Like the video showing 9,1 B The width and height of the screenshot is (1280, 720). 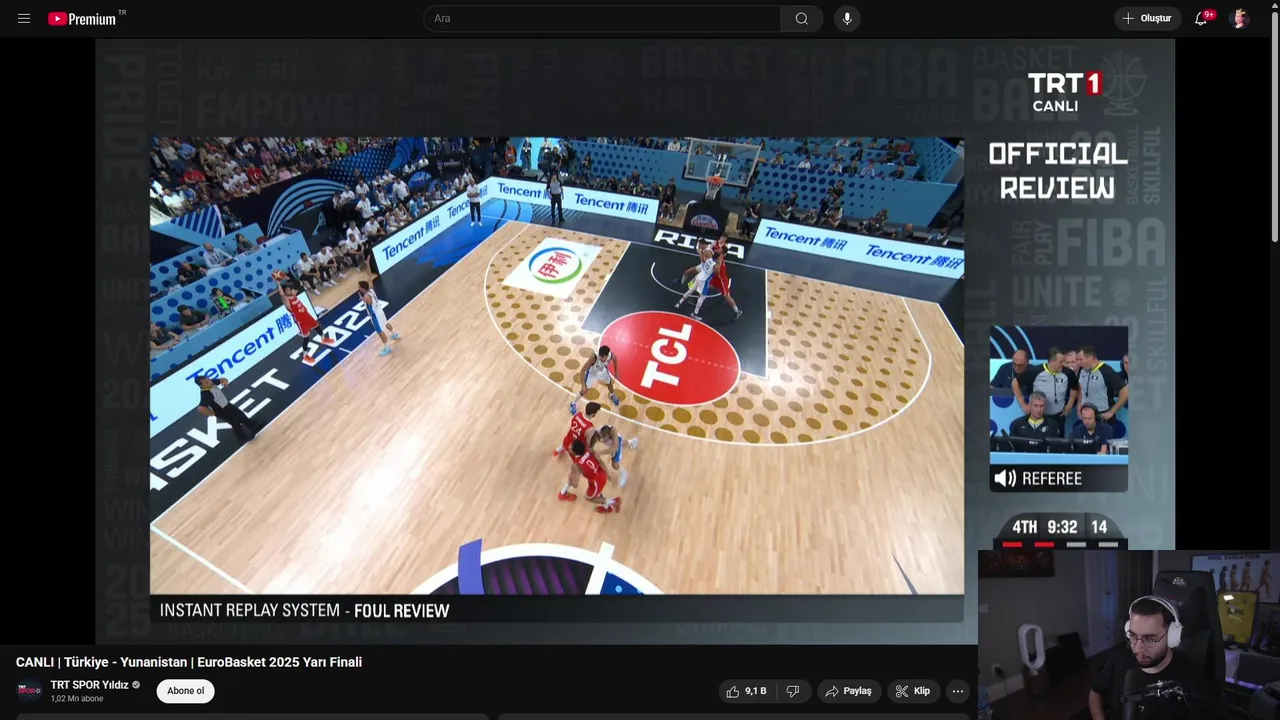tap(747, 691)
